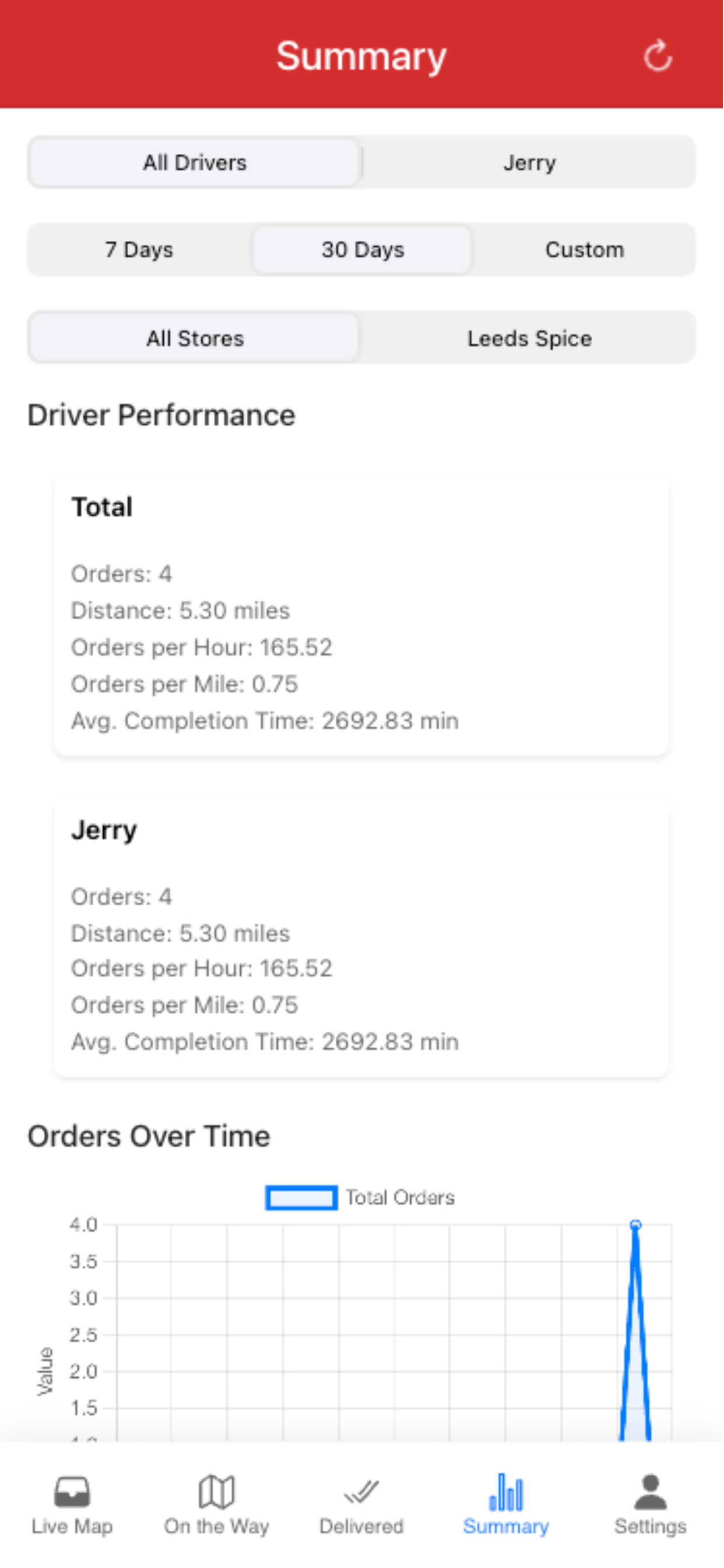Choose the 30 Days range
724x1568 pixels.
363,250
